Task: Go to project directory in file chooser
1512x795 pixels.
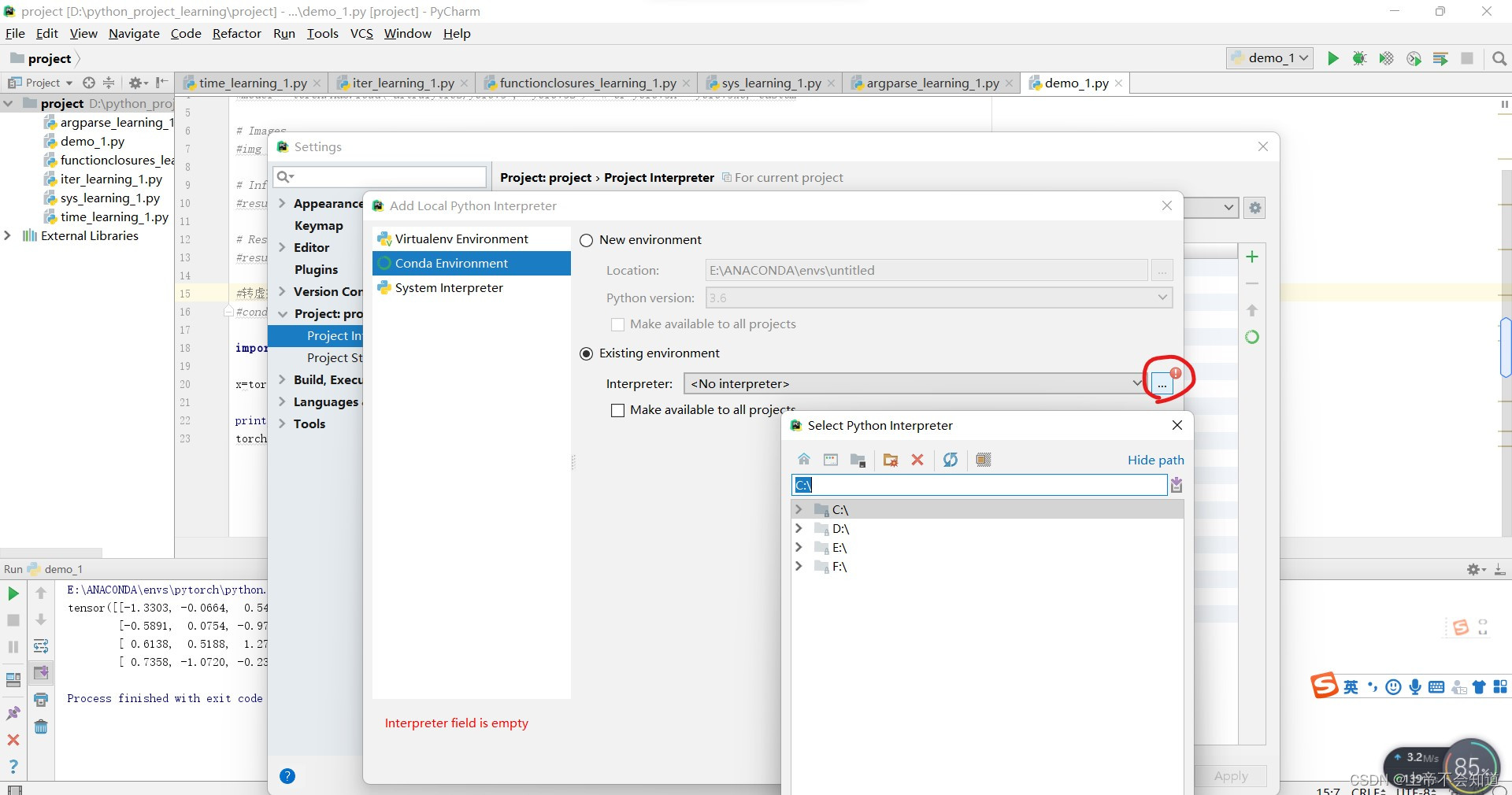Action: (x=858, y=460)
